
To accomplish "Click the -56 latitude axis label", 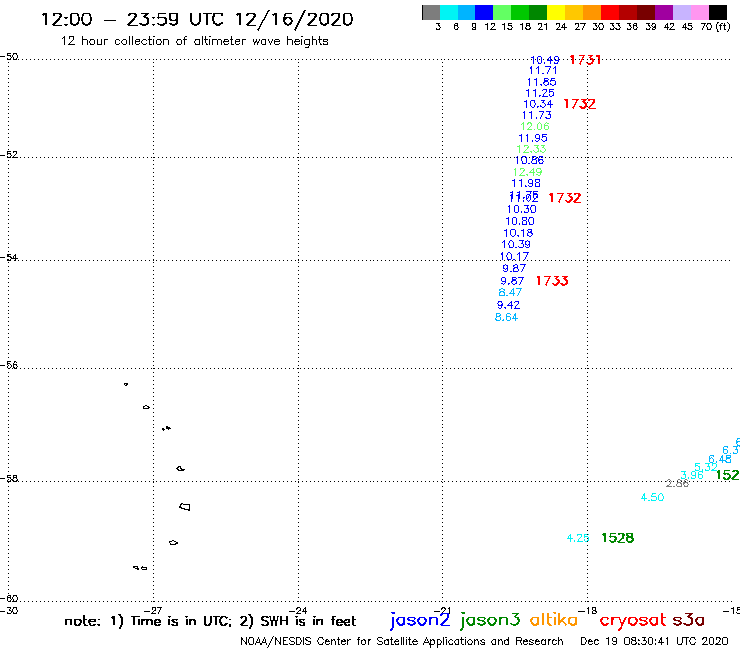I will [9, 365].
